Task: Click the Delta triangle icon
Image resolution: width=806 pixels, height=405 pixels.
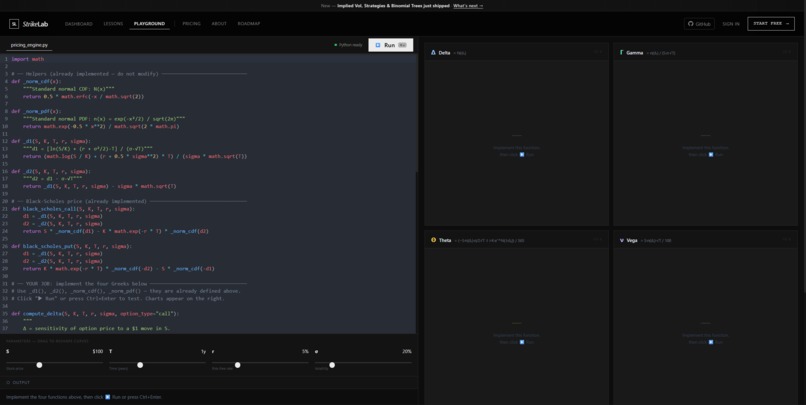Action: pyautogui.click(x=433, y=52)
